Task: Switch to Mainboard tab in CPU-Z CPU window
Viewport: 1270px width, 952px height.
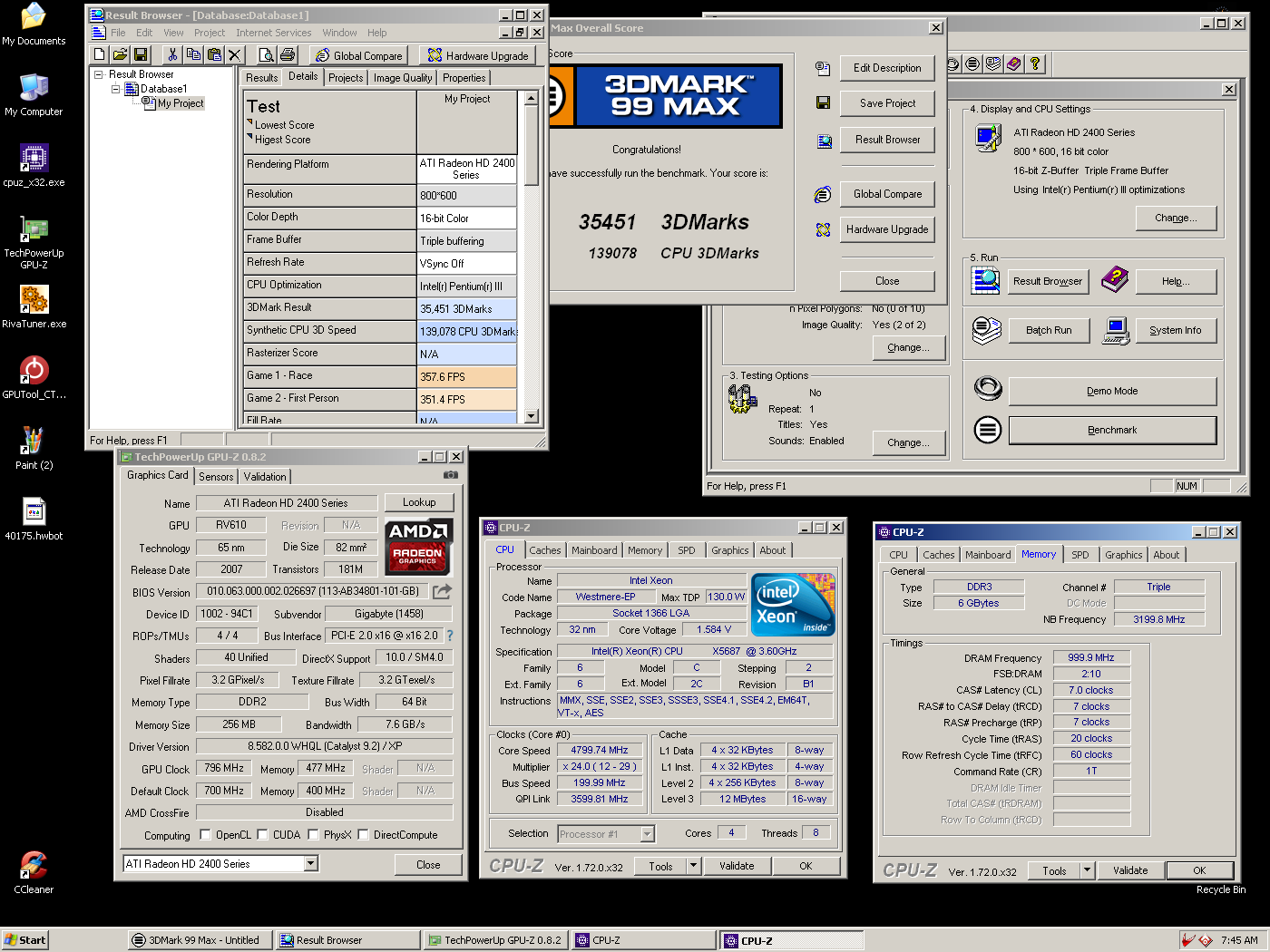Action: (x=594, y=550)
